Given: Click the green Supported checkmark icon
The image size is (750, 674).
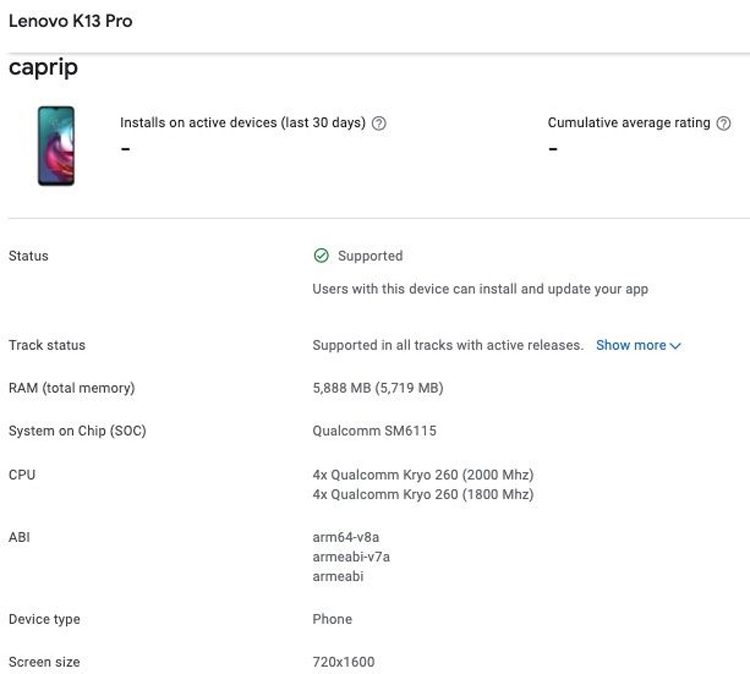Looking at the screenshot, I should click(x=321, y=256).
